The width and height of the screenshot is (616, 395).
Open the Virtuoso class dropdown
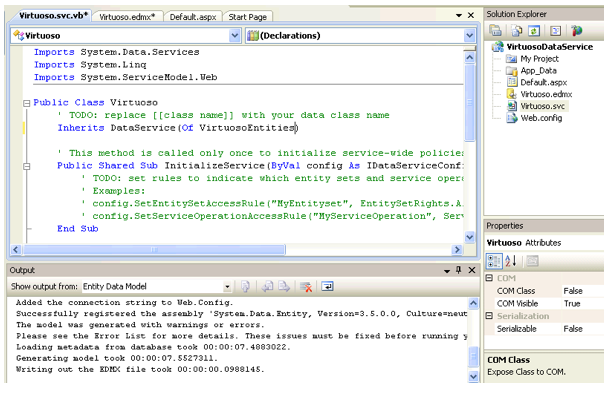126,36
